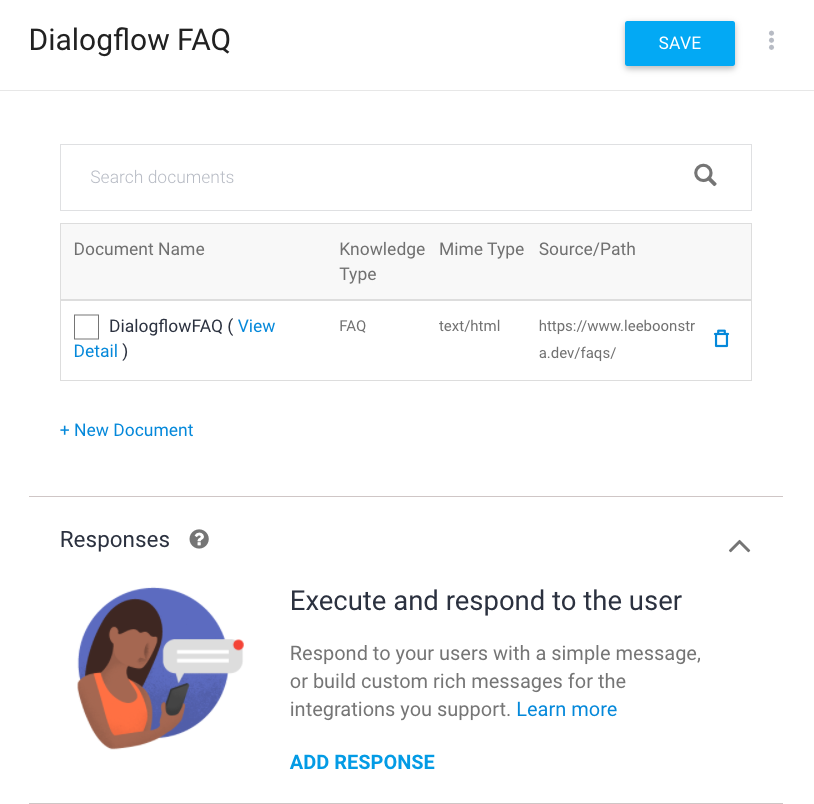Select the DialogflowFAQ document checkbox
The height and width of the screenshot is (804, 814).
pyautogui.click(x=86, y=326)
